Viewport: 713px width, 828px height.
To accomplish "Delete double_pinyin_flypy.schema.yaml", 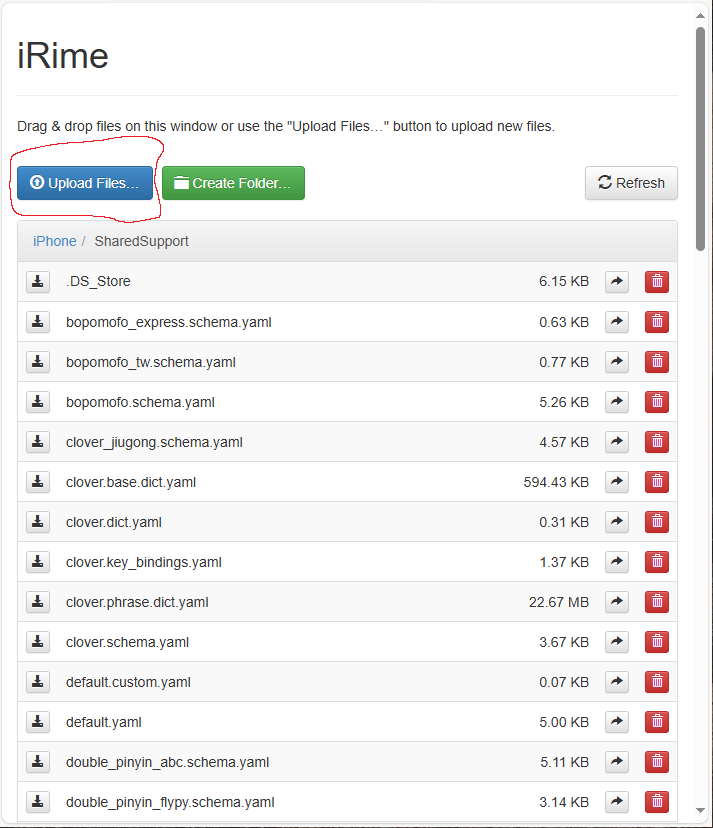I will [657, 802].
